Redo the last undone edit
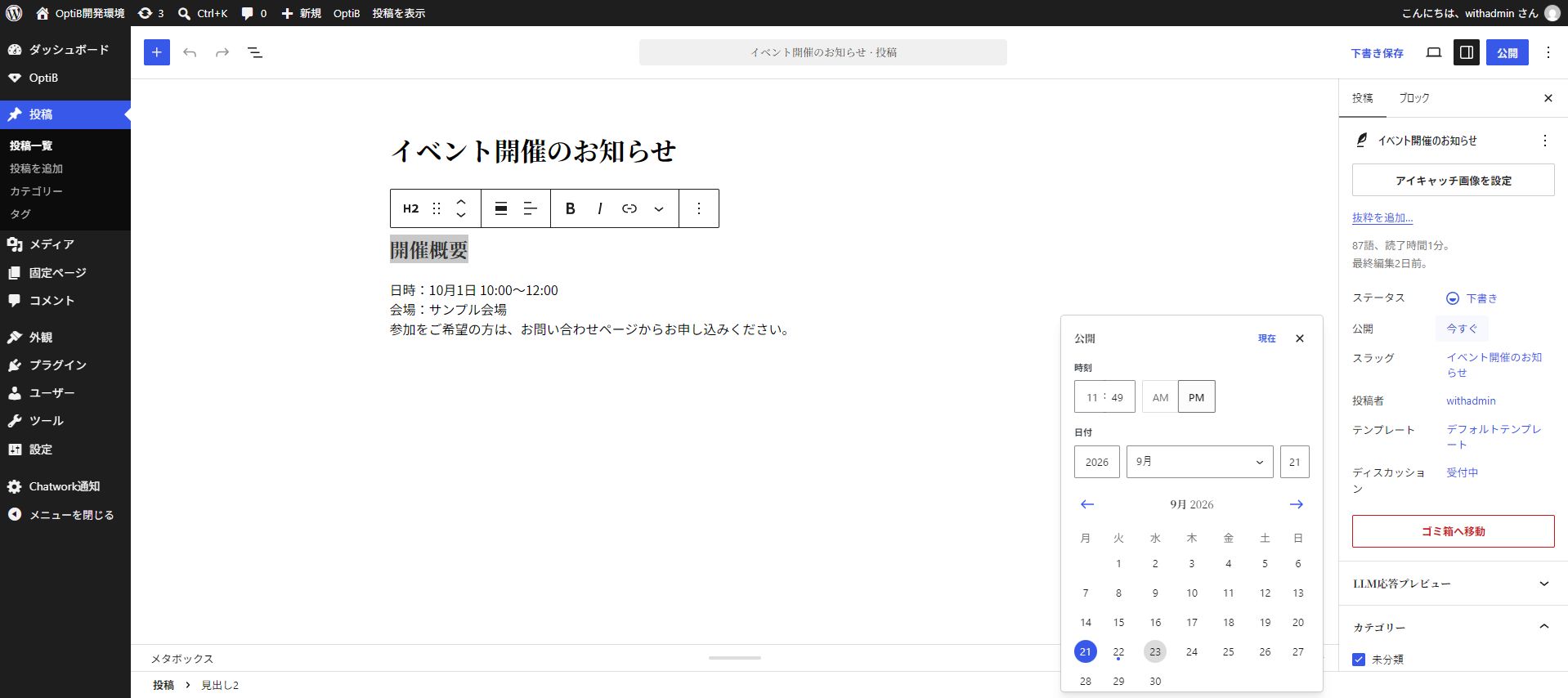Viewport: 1568px width, 698px height. [x=222, y=52]
